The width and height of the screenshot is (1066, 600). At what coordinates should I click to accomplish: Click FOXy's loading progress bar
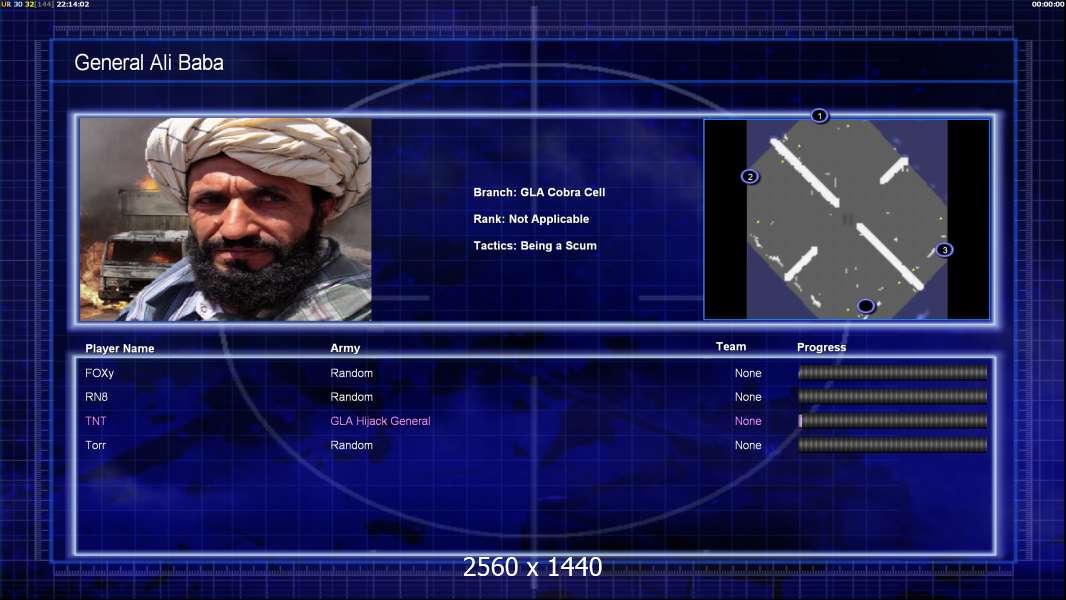(892, 373)
